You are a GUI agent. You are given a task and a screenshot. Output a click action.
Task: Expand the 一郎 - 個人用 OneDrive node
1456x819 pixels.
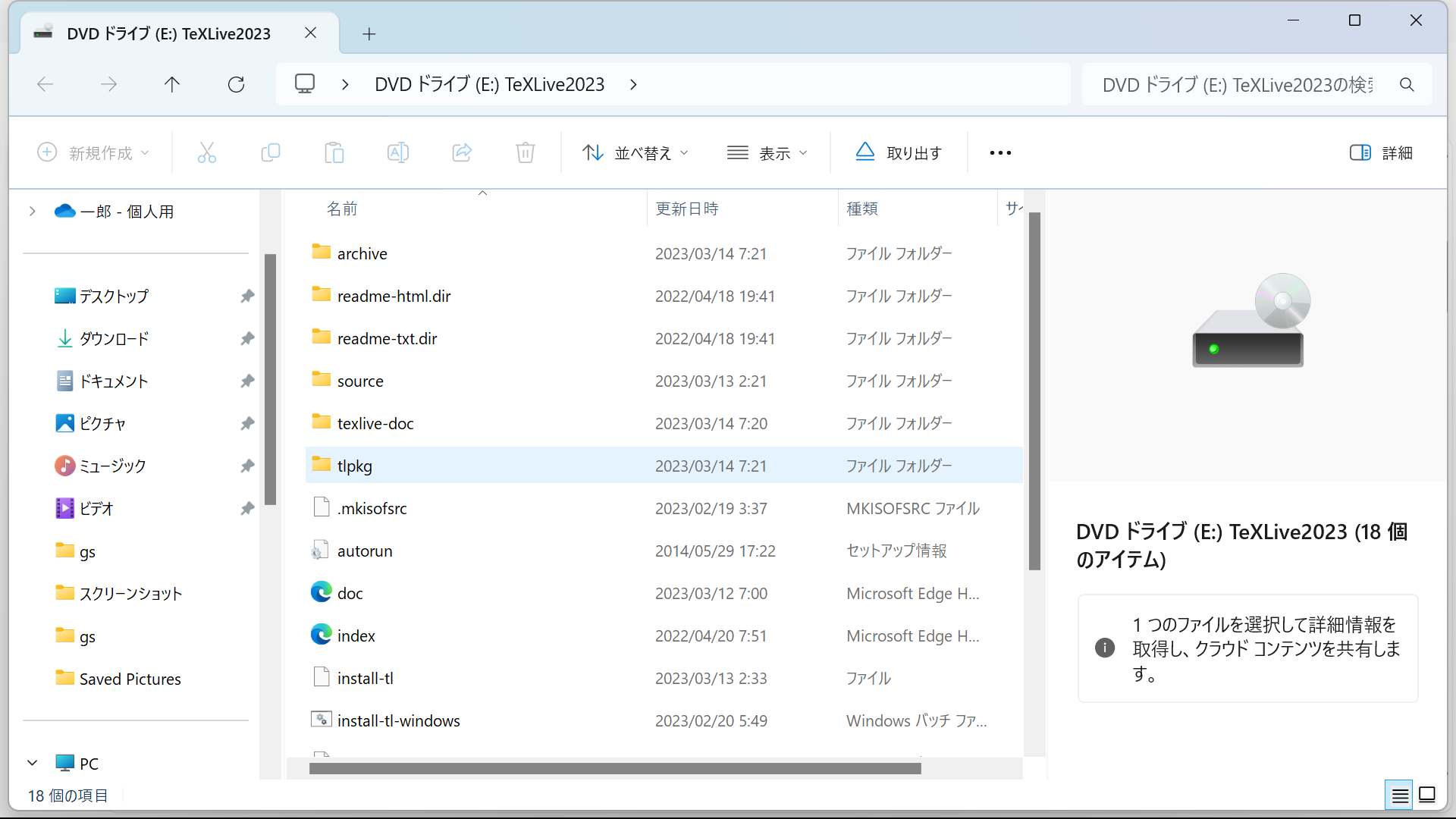click(x=32, y=211)
